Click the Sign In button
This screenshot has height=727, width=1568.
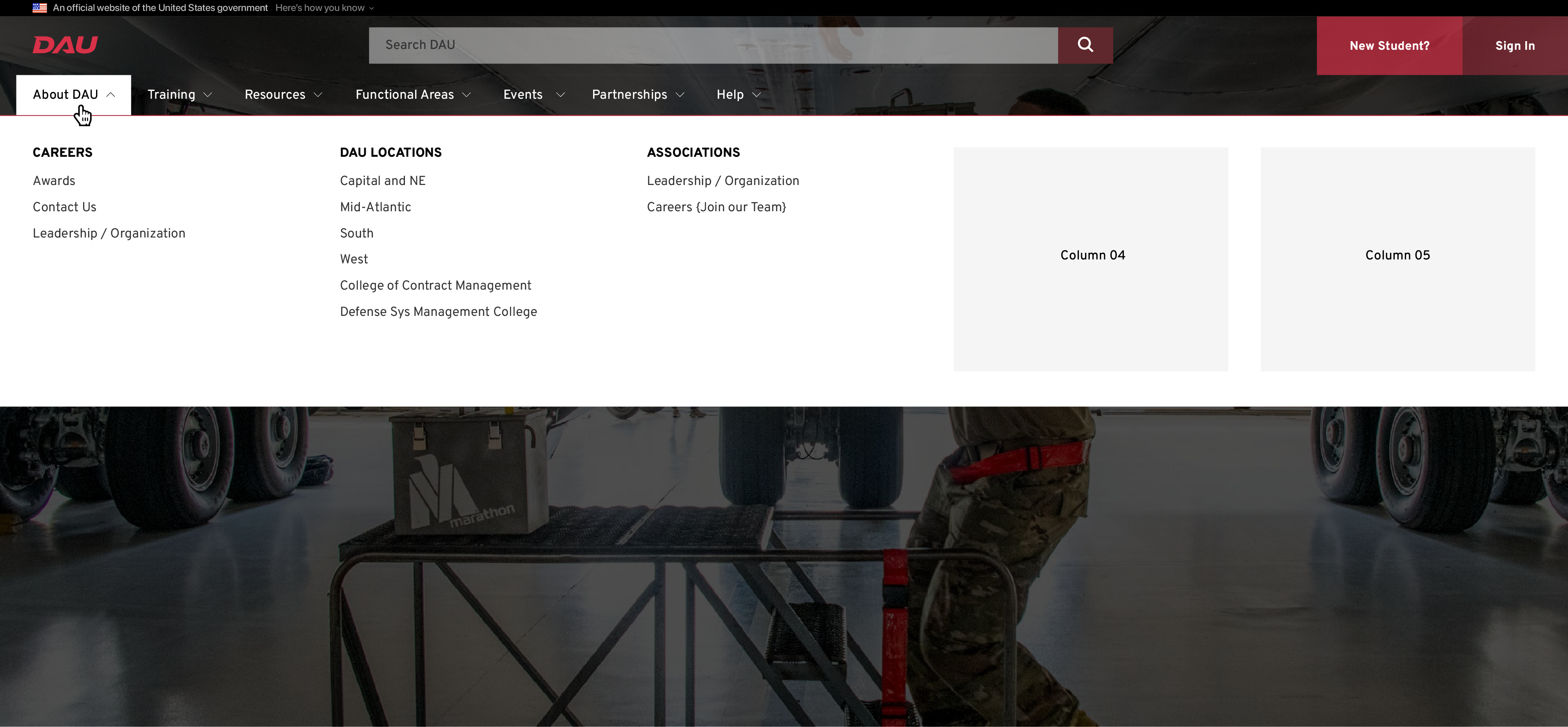click(1515, 45)
